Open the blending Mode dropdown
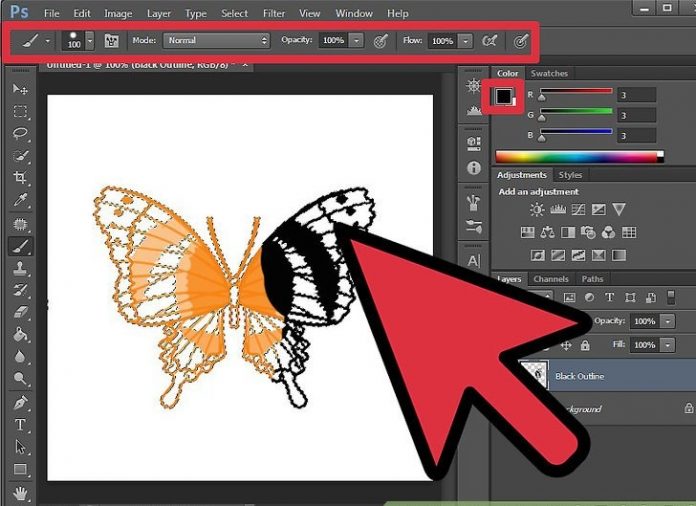Image resolution: width=696 pixels, height=506 pixels. click(217, 41)
